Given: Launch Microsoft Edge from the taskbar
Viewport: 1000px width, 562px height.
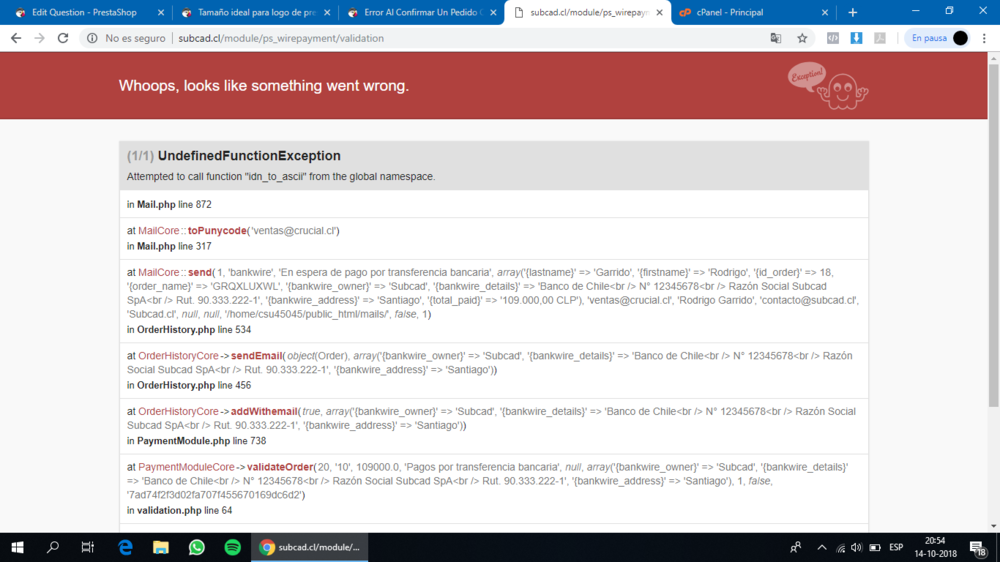Looking at the screenshot, I should [125, 547].
